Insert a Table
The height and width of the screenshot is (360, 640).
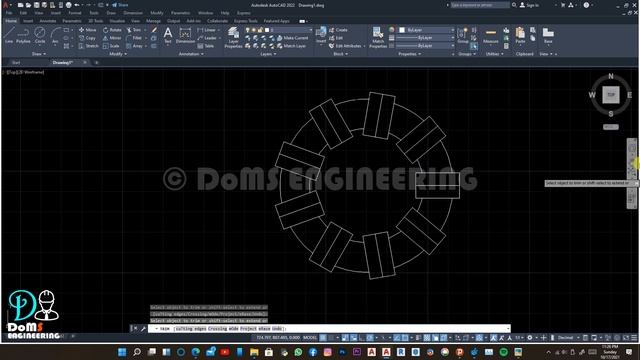coord(206,46)
